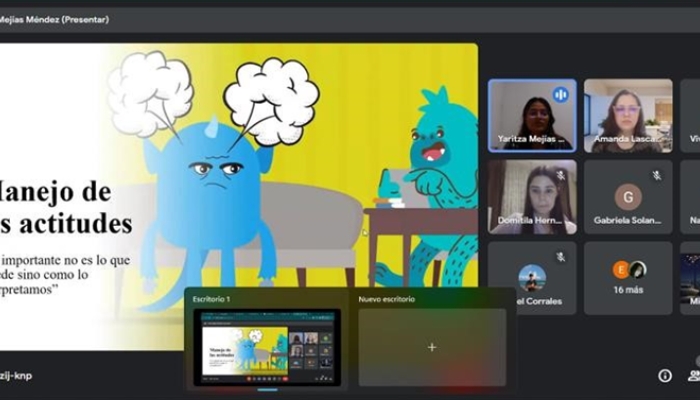The image size is (700, 400).
Task: Click the people icon at bottom-right edge
Action: coord(694,375)
